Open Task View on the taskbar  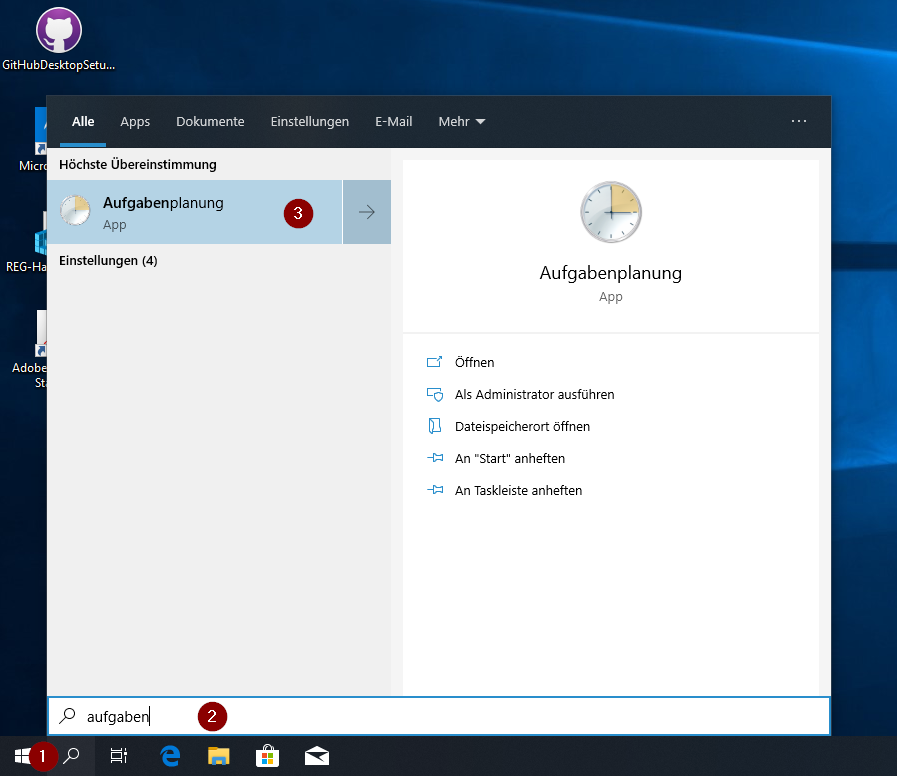point(119,756)
